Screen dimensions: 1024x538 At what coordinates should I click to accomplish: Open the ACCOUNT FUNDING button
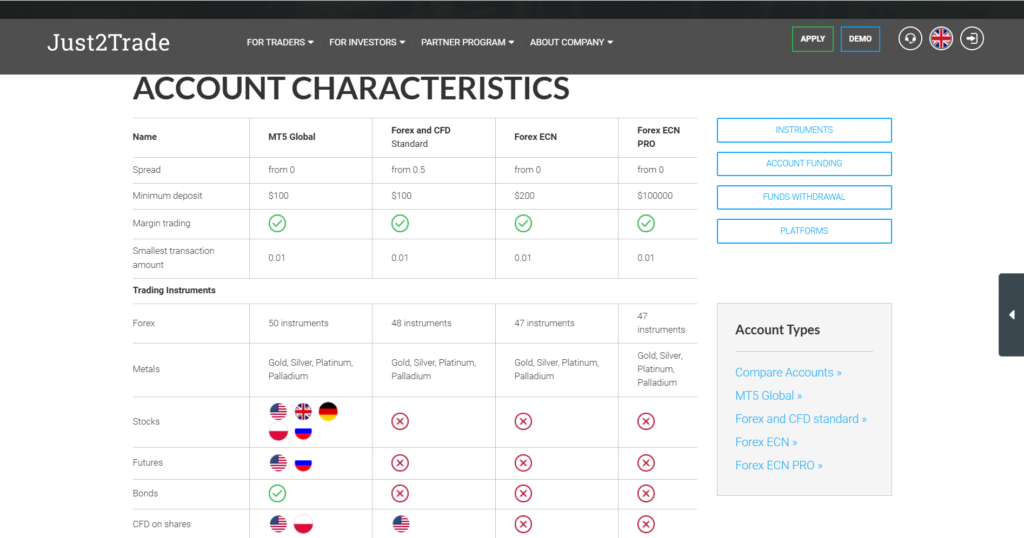tap(804, 164)
